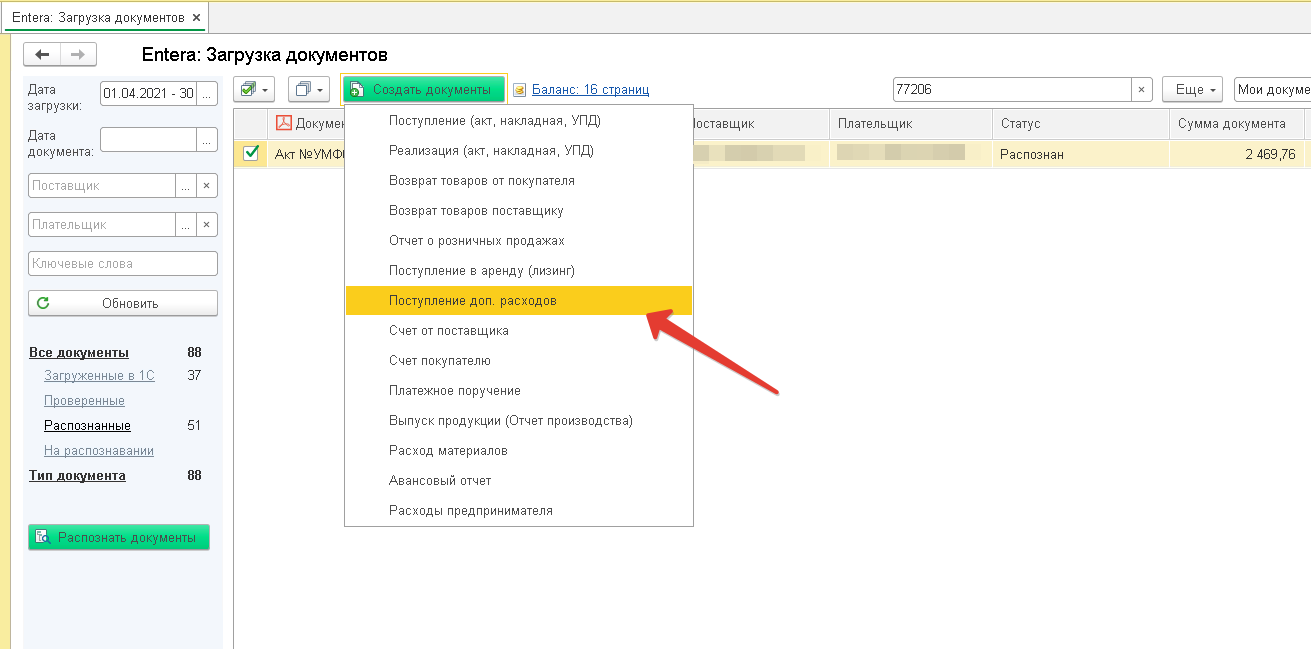1311x649 pixels.
Task: Filter by Загруженные в 1С
Action: click(x=99, y=375)
